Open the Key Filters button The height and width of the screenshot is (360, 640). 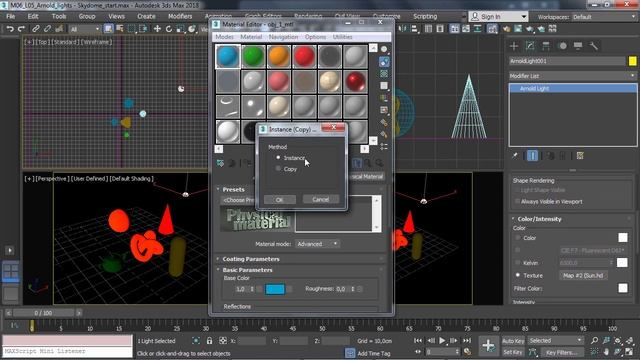point(562,352)
